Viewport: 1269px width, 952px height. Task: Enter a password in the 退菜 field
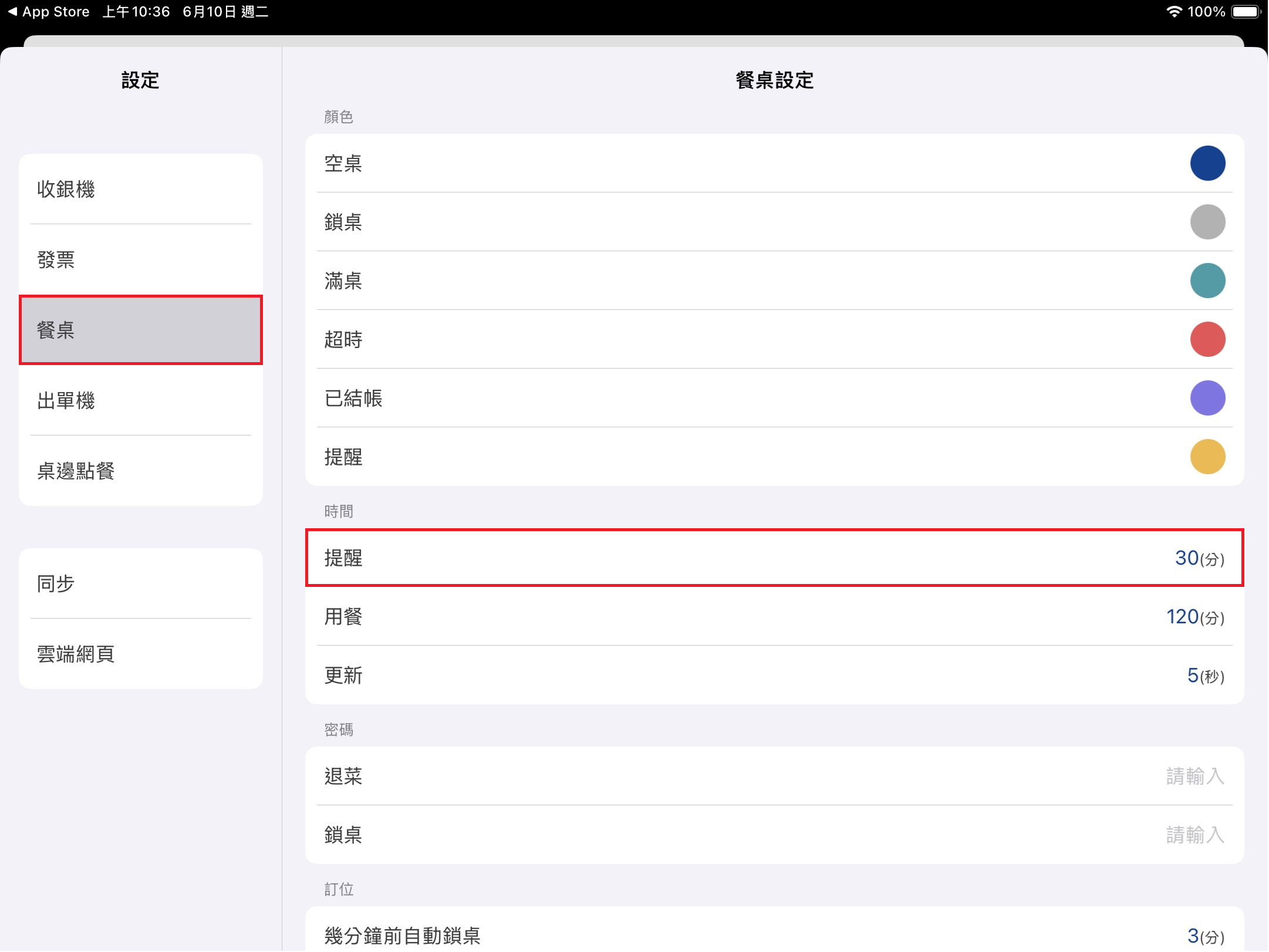1194,776
